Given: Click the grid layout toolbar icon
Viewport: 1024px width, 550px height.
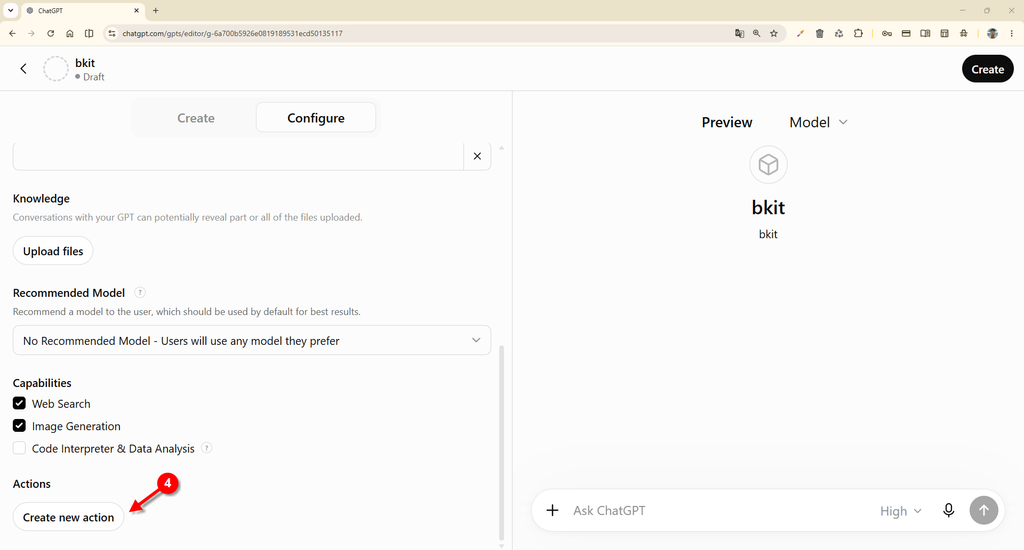Looking at the screenshot, I should coord(944,33).
